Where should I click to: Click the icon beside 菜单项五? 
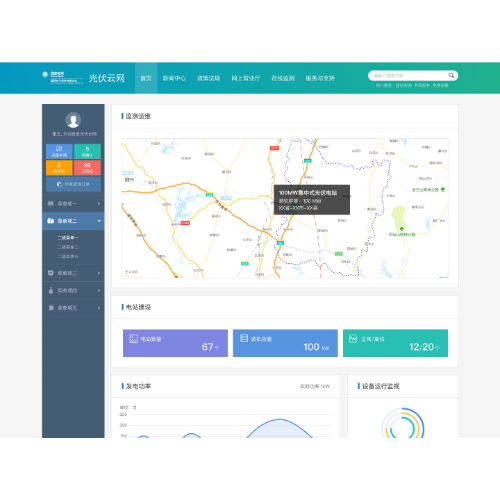(x=51, y=308)
